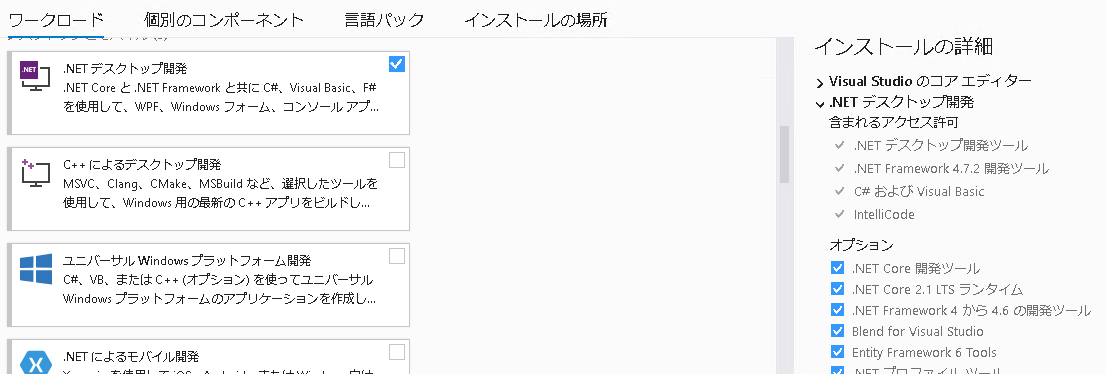Open the 言語パック tab
This screenshot has width=1106, height=374.
pos(384,20)
